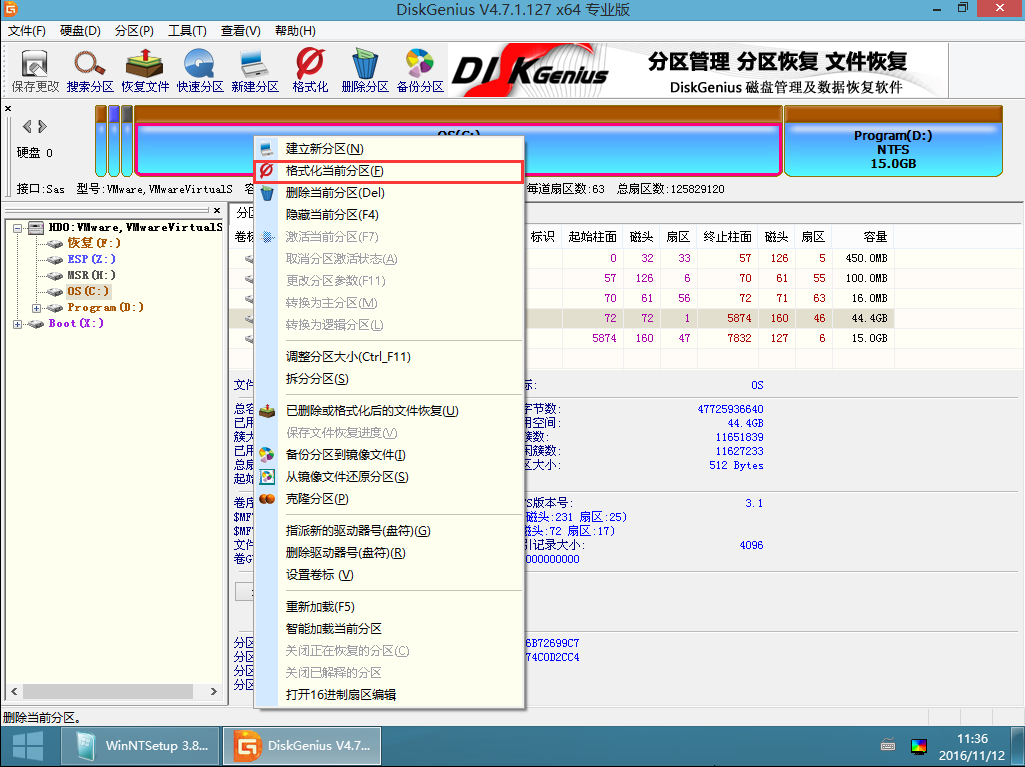The height and width of the screenshot is (767, 1025).
Task: Click HD0:VMware disk tree root item
Action: [x=135, y=227]
